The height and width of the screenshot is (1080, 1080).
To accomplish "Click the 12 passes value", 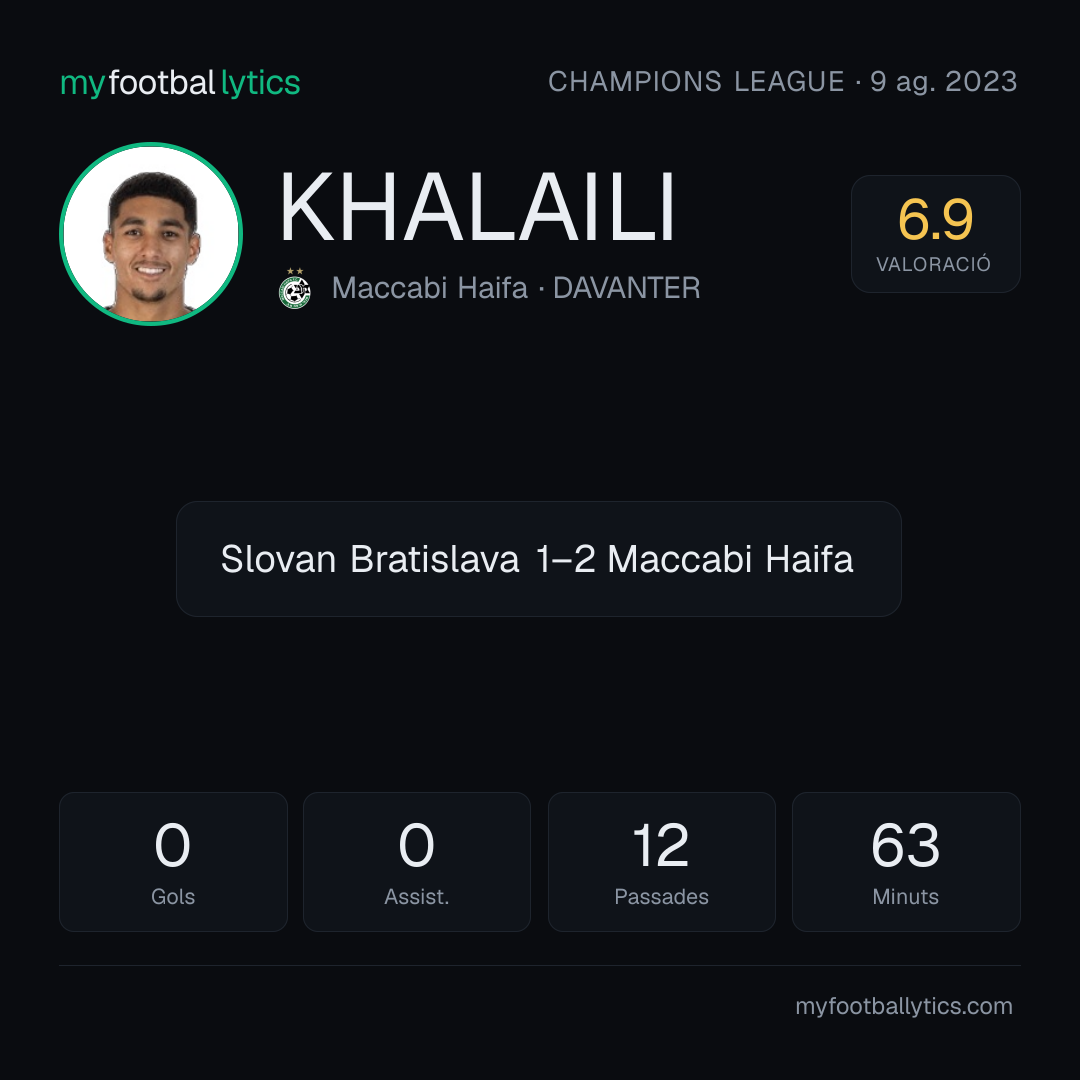I will (x=661, y=845).
